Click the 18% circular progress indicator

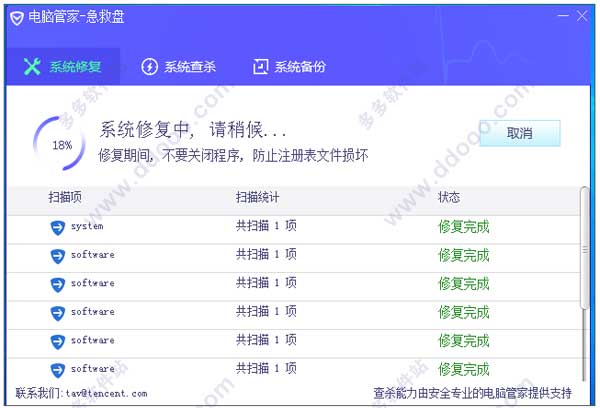[59, 144]
